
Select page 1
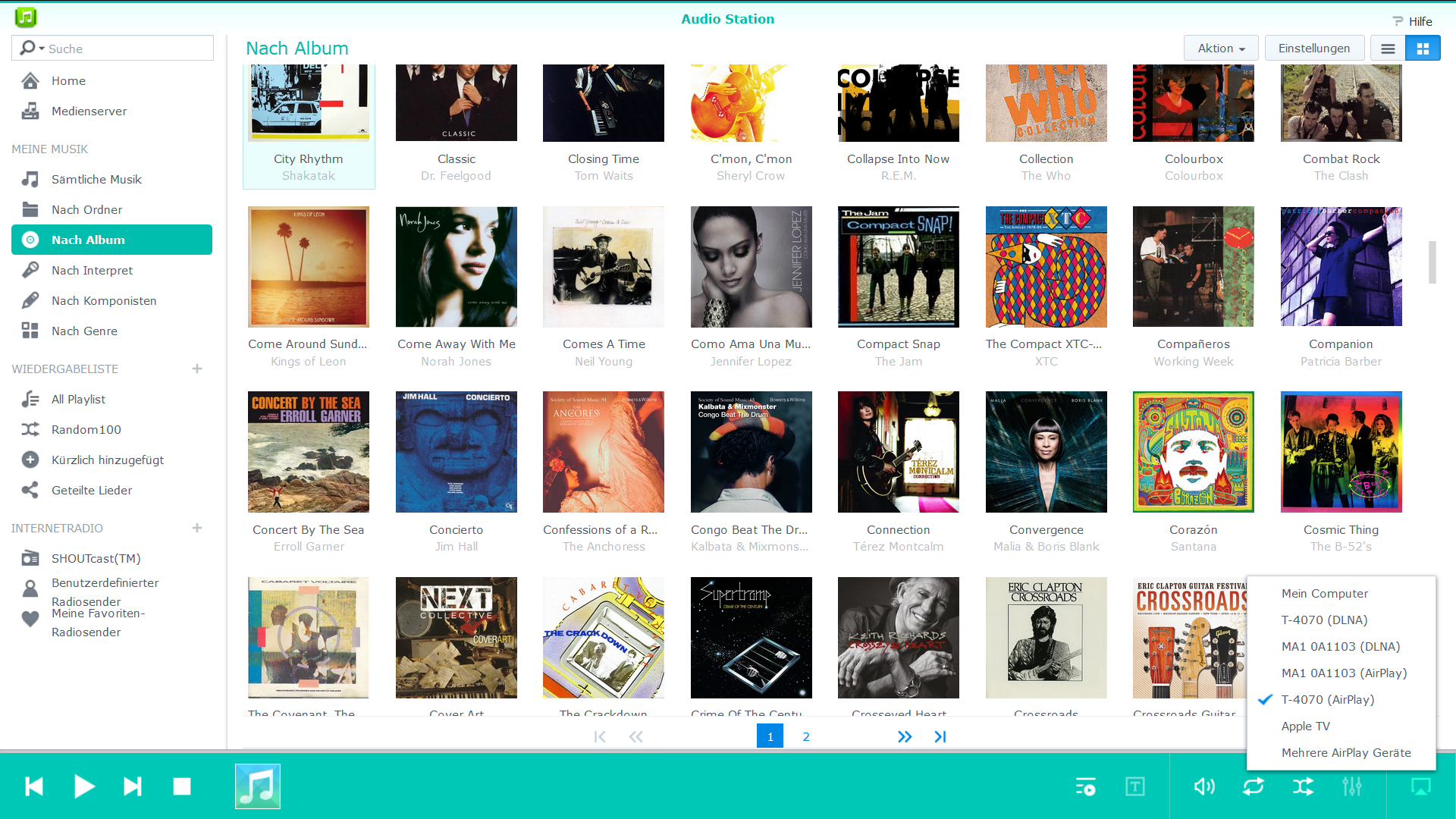pyautogui.click(x=770, y=736)
